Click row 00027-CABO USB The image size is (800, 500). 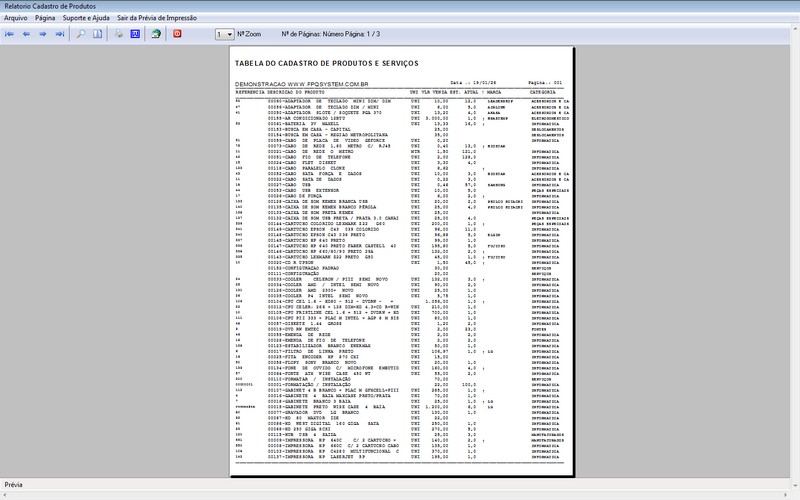pos(402,185)
